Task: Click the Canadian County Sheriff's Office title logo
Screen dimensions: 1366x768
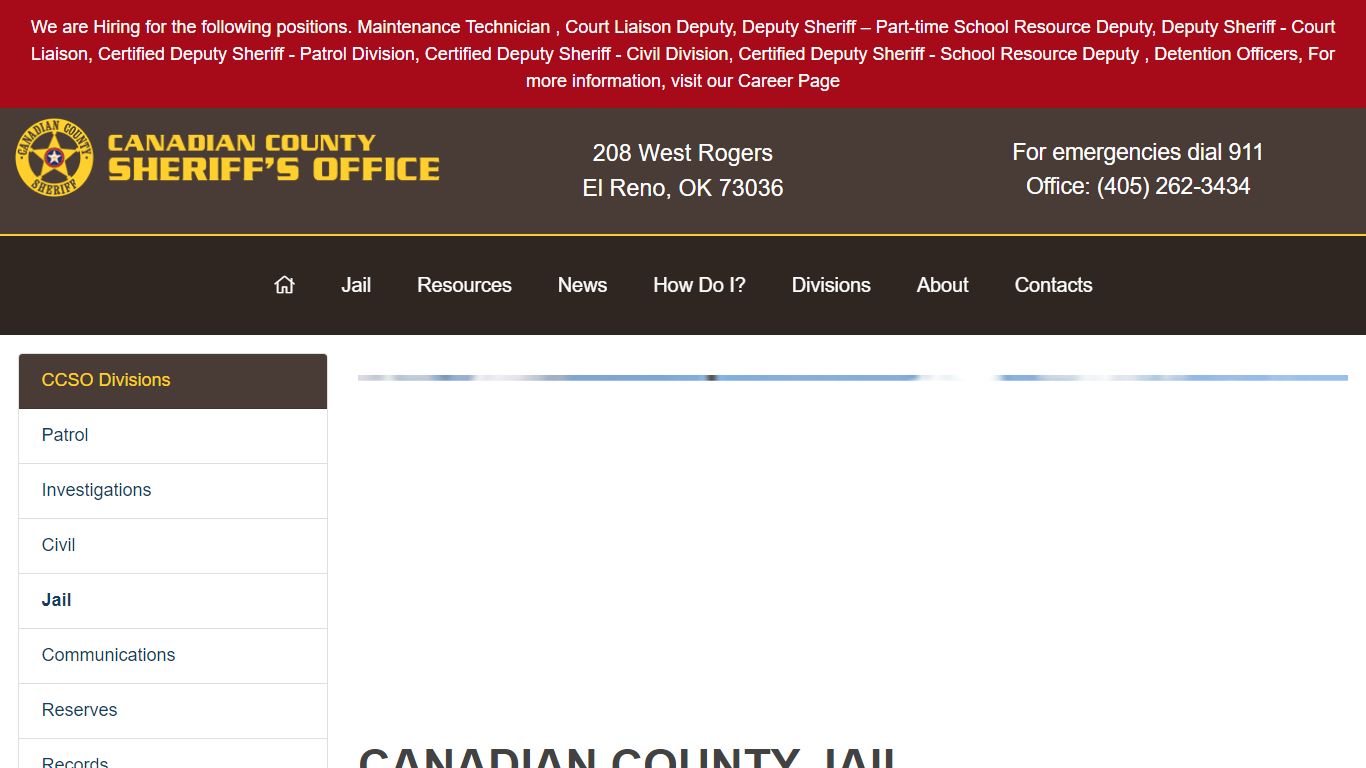Action: 273,158
